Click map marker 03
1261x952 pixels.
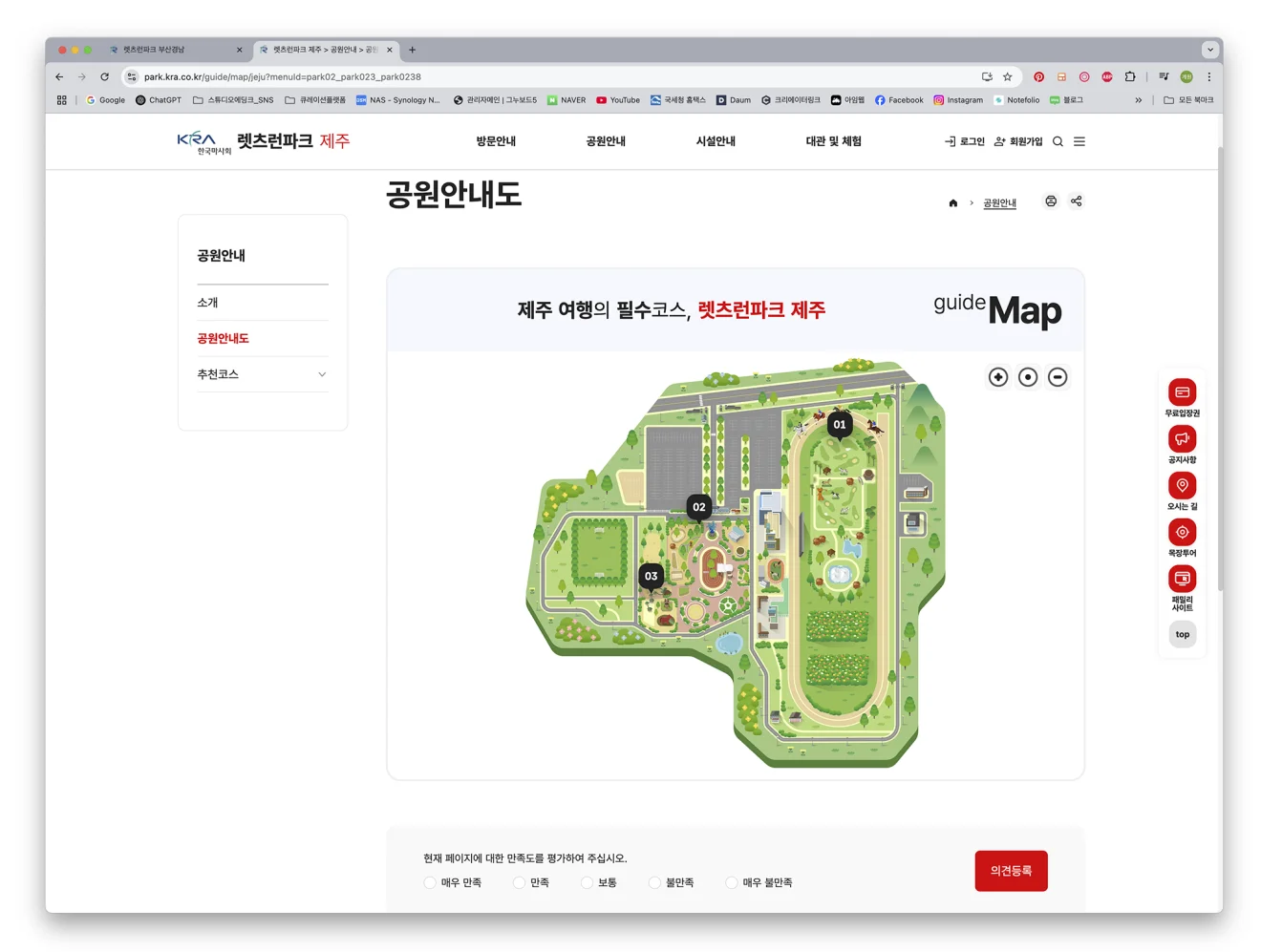tap(651, 577)
